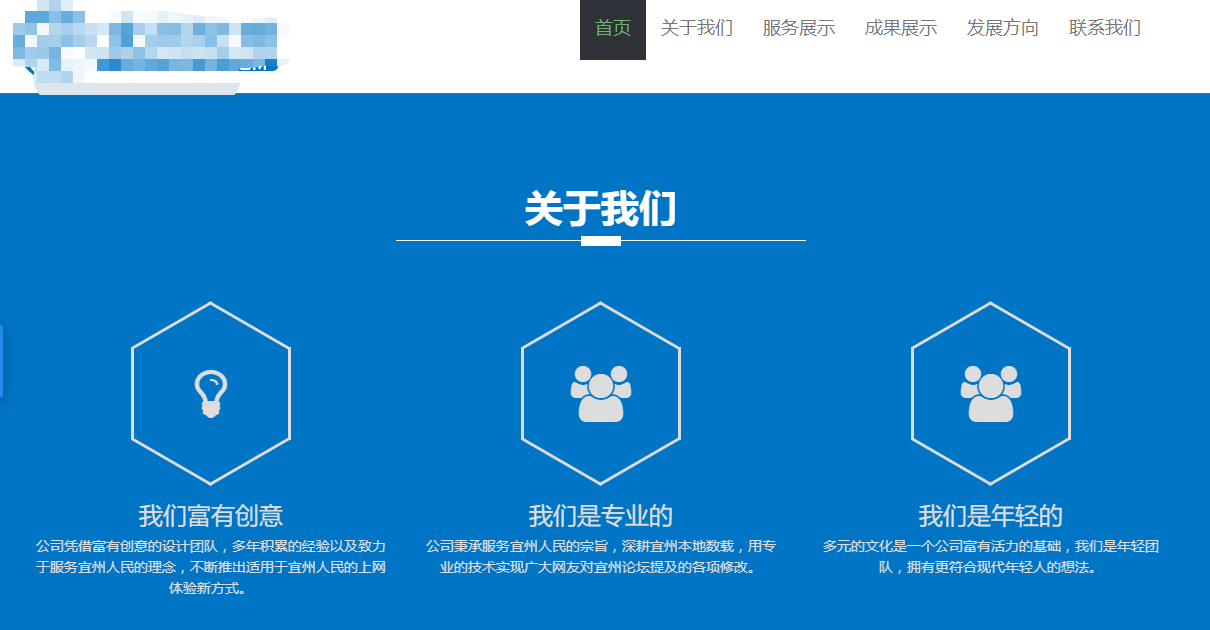
Task: Click the 首页 navigation tab
Action: 613,29
